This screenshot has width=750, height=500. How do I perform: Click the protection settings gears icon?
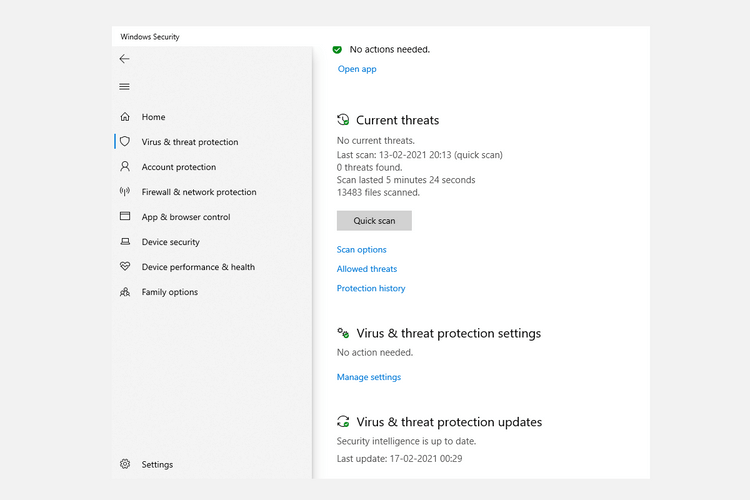click(x=343, y=333)
